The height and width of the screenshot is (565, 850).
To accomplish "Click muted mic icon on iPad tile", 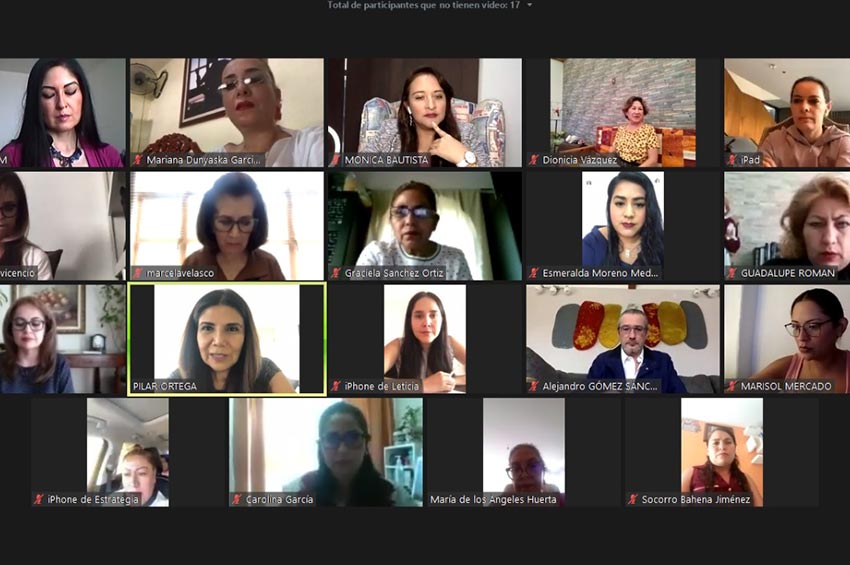I will (732, 160).
